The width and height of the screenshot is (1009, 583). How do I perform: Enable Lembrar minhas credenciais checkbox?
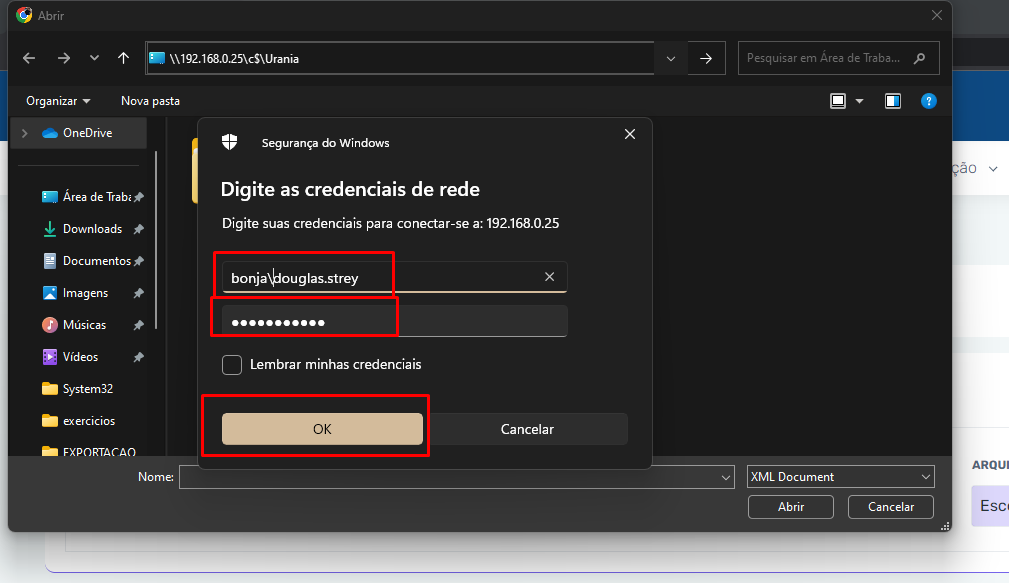click(232, 365)
